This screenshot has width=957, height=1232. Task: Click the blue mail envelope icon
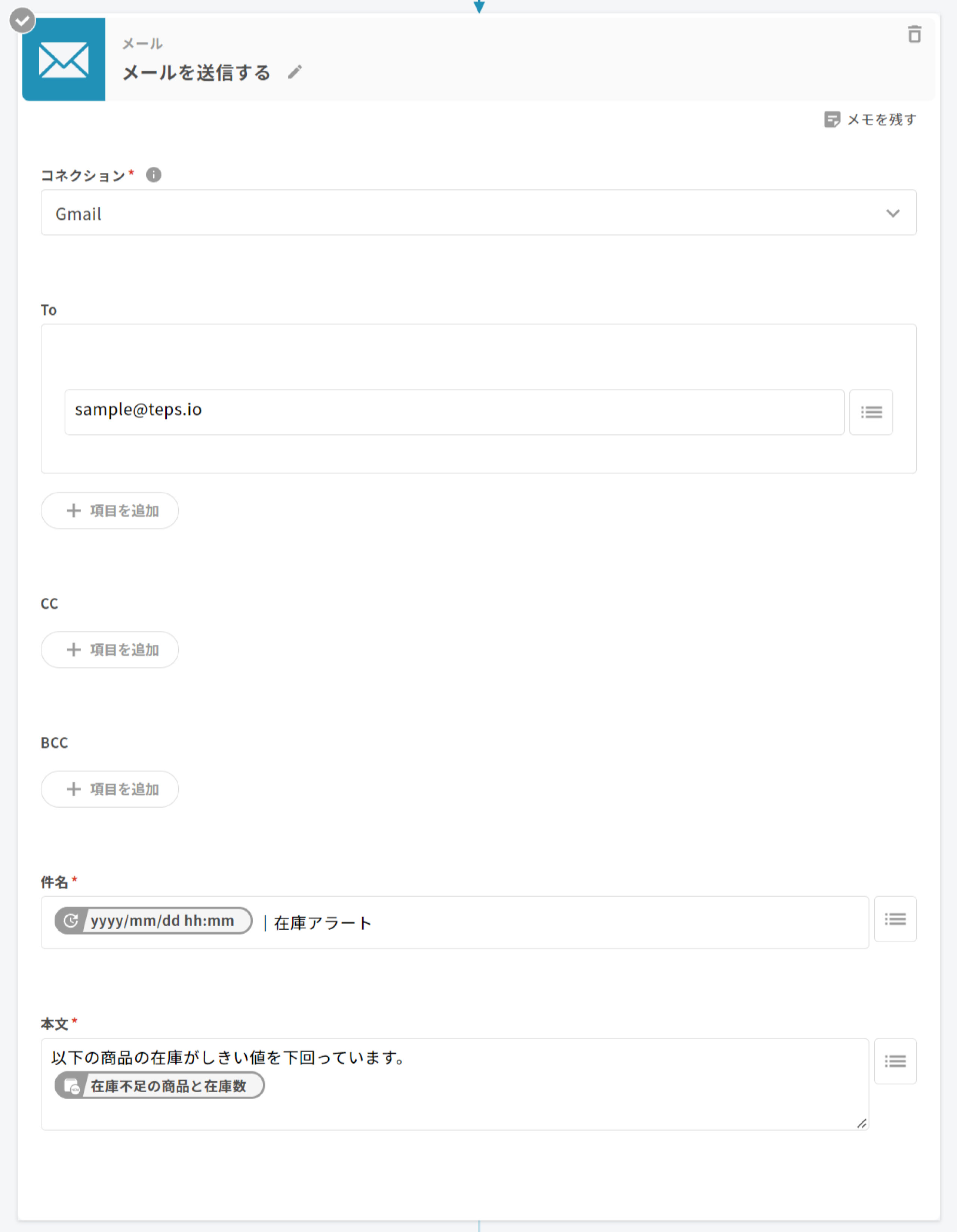pyautogui.click(x=64, y=59)
